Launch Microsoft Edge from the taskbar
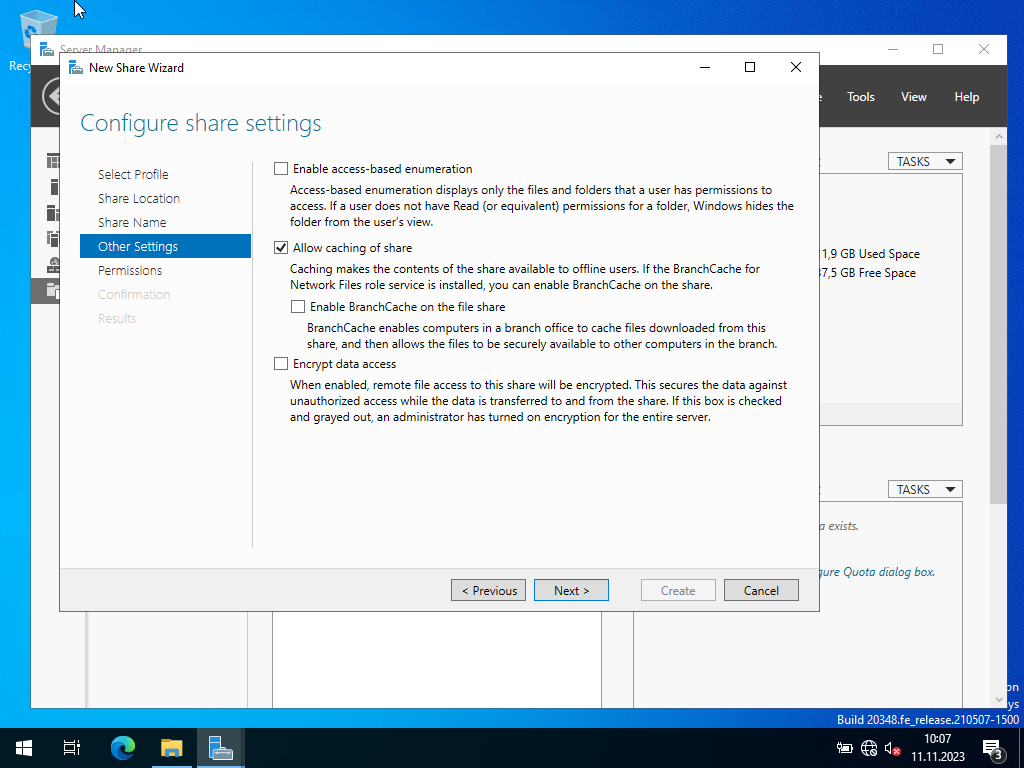1024x768 pixels. click(122, 747)
